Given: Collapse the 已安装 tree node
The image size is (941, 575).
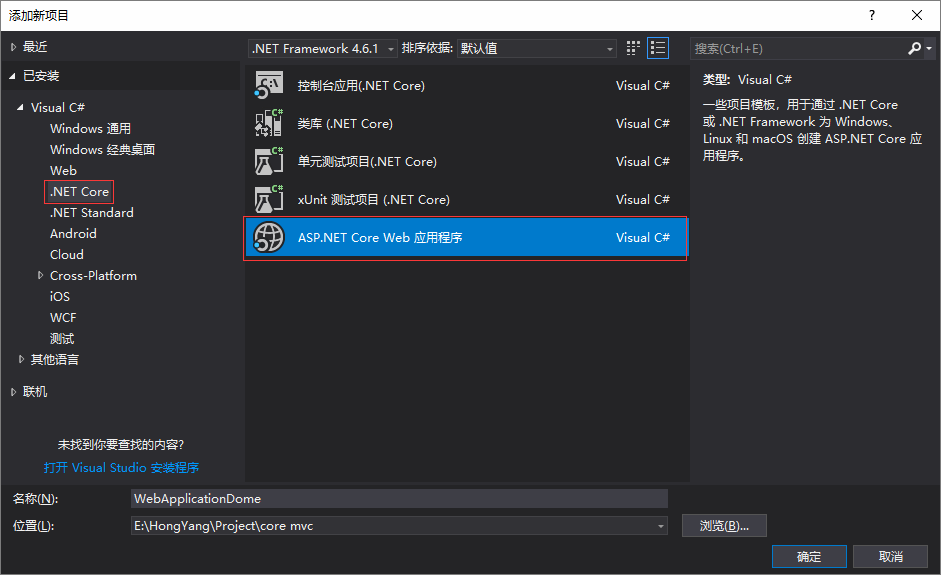Looking at the screenshot, I should [13, 76].
